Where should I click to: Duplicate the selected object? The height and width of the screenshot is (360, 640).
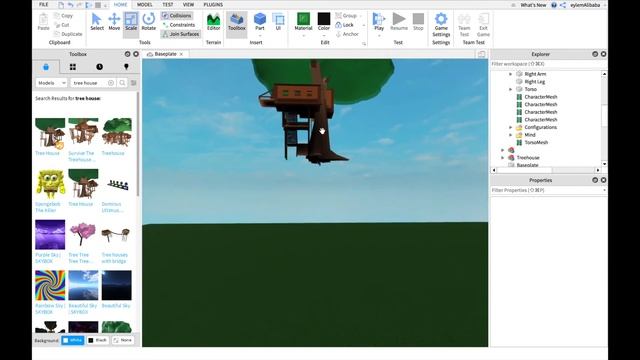pyautogui.click(x=68, y=34)
